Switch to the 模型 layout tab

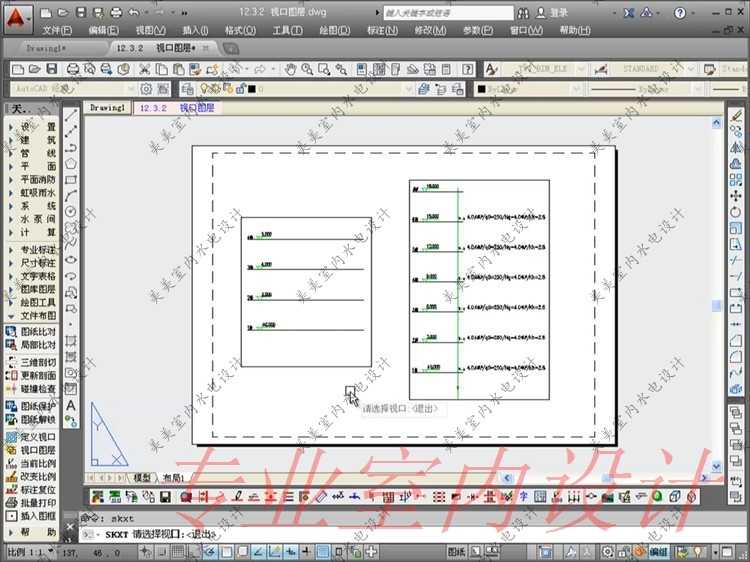[x=143, y=478]
